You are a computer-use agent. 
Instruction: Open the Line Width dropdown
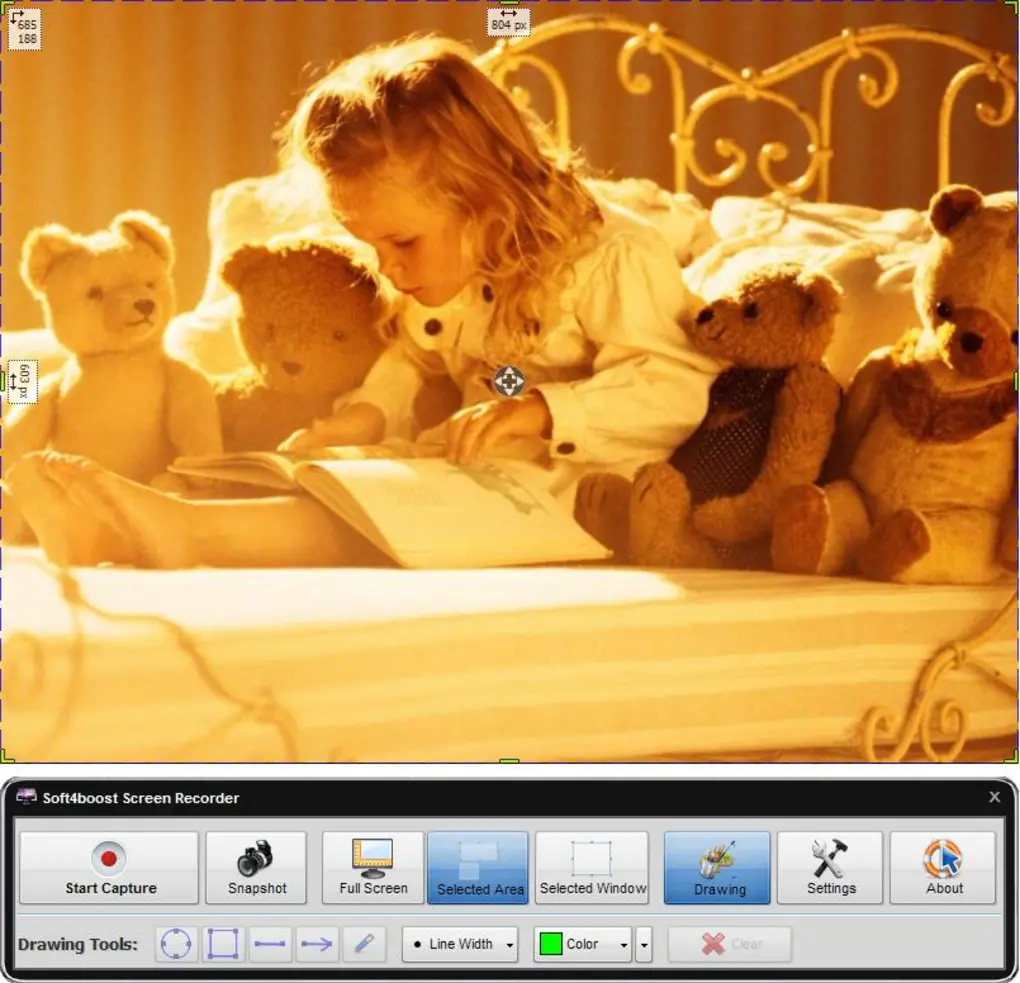[x=459, y=944]
